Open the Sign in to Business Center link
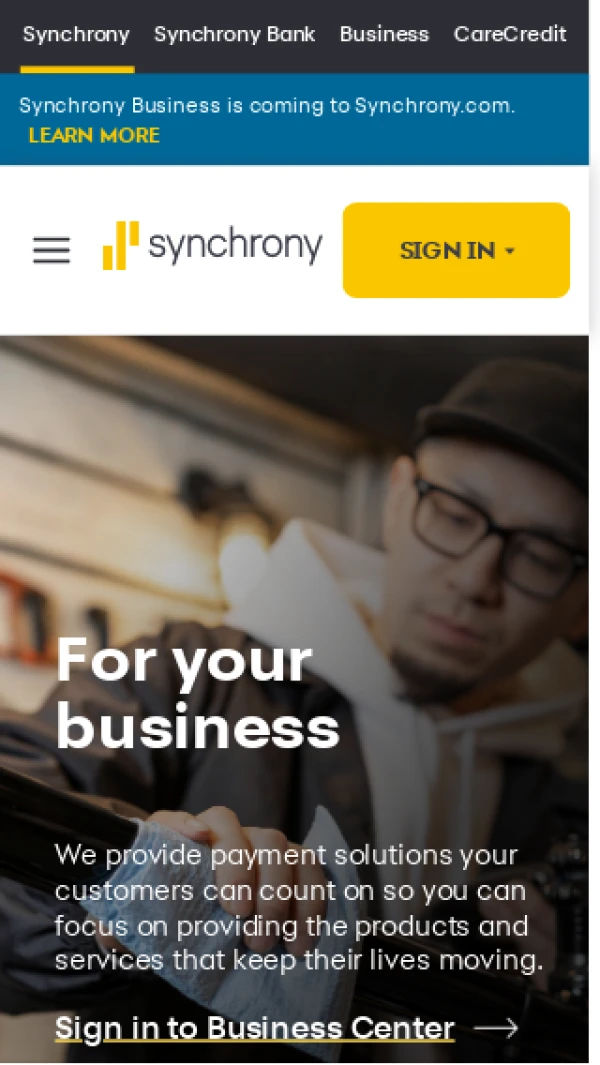The image size is (600, 1065). point(254,1028)
